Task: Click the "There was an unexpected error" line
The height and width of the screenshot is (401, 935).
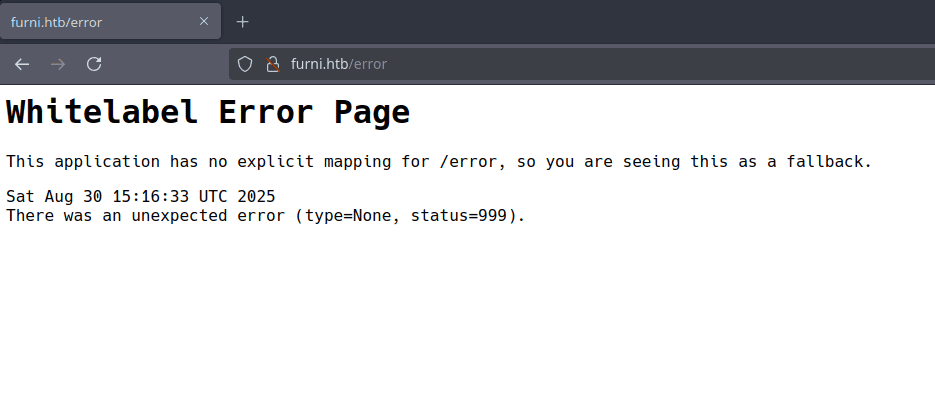Action: 148,215
